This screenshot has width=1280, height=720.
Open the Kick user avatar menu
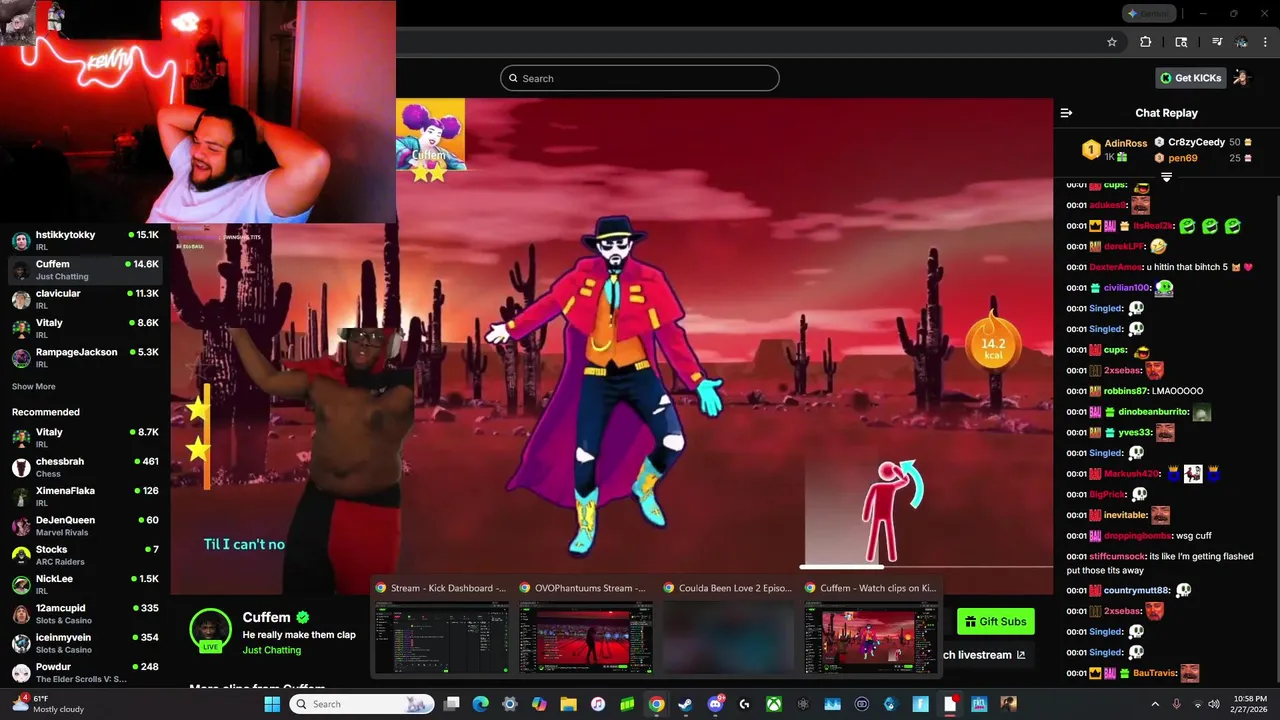click(x=1241, y=78)
